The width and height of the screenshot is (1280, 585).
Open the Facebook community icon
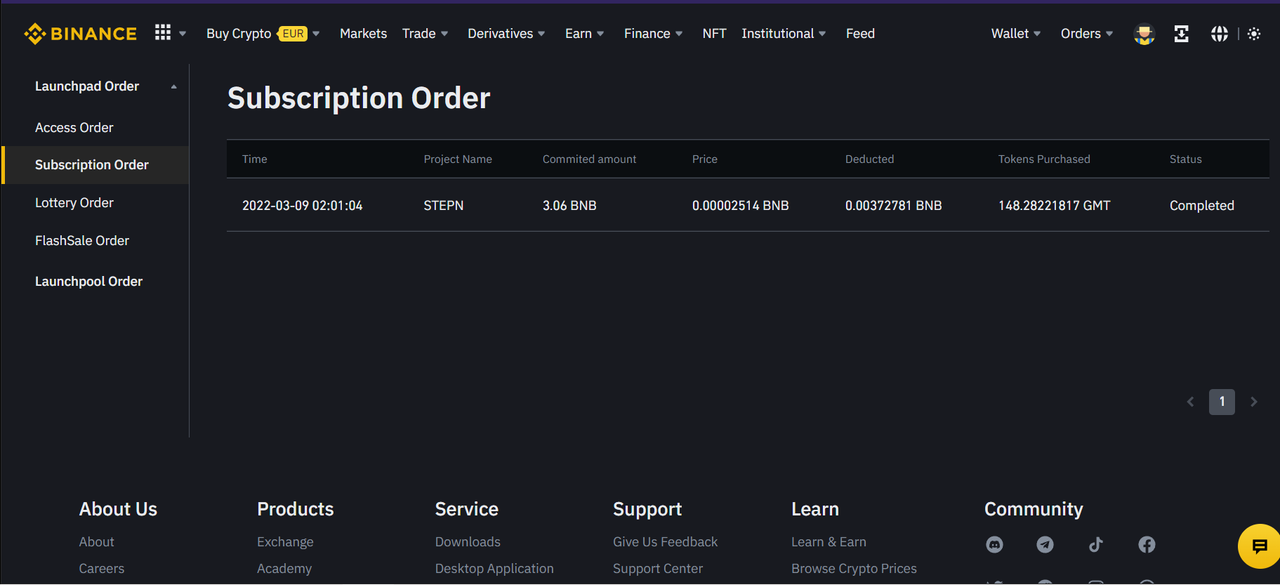1147,545
